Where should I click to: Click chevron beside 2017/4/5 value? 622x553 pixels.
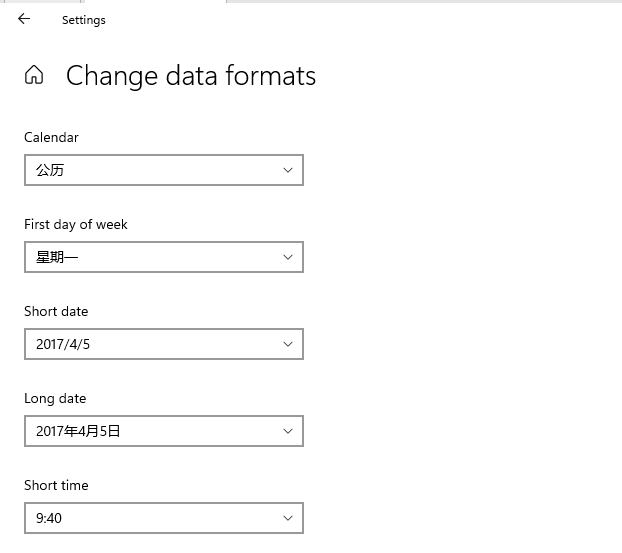point(288,344)
